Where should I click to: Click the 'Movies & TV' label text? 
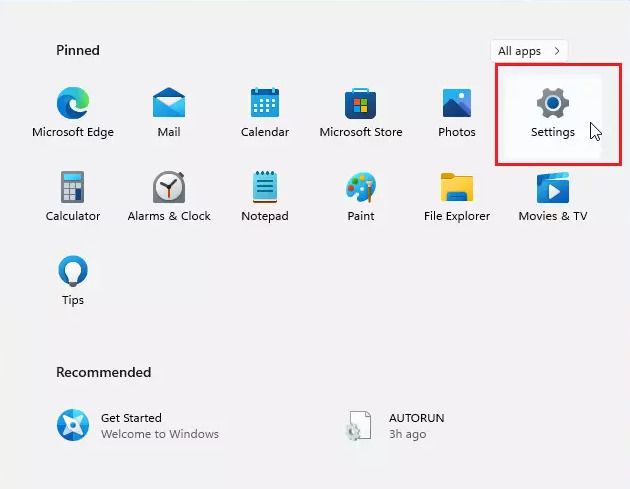[553, 216]
